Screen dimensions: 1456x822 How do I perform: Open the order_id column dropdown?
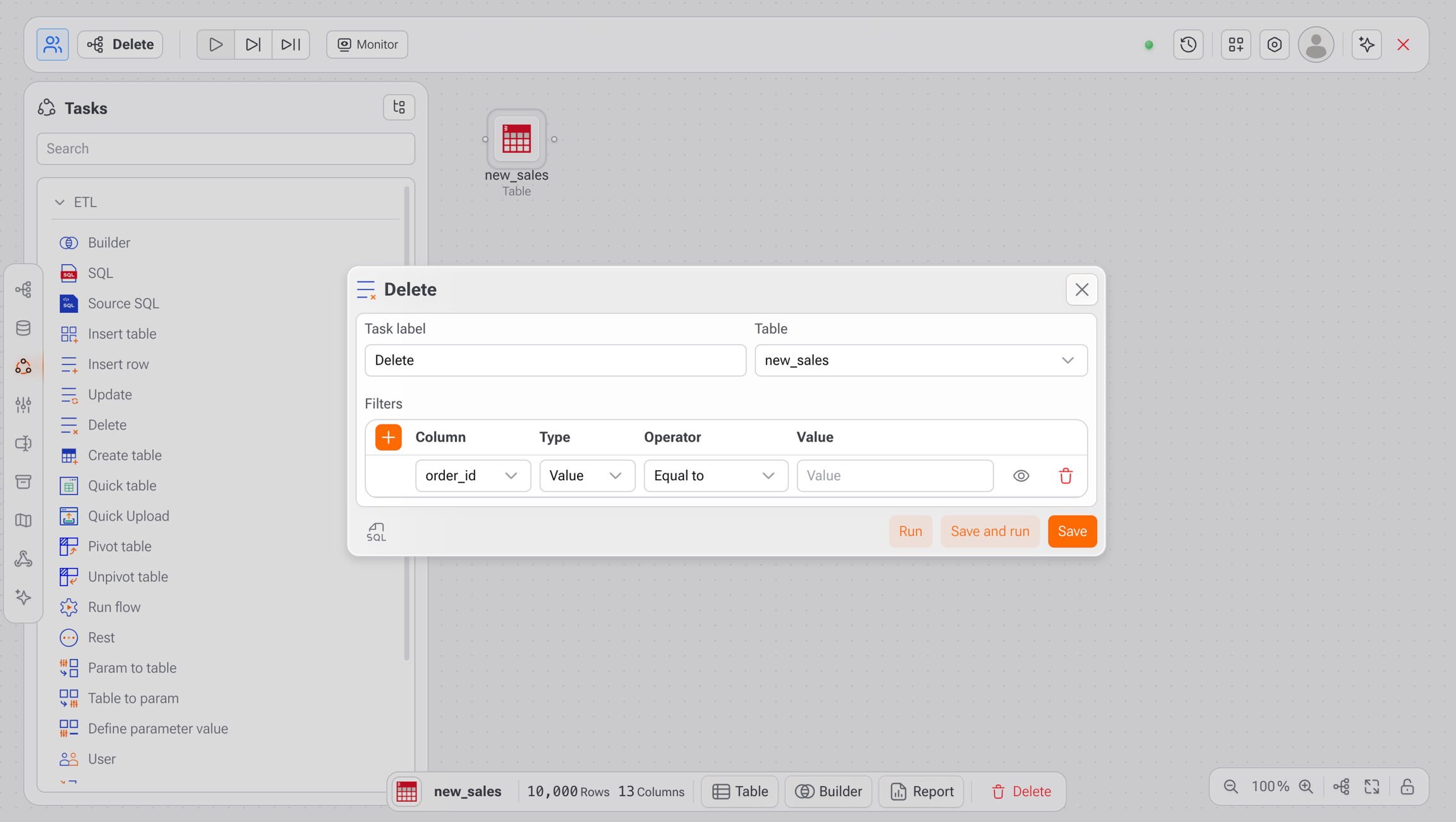pyautogui.click(x=472, y=476)
